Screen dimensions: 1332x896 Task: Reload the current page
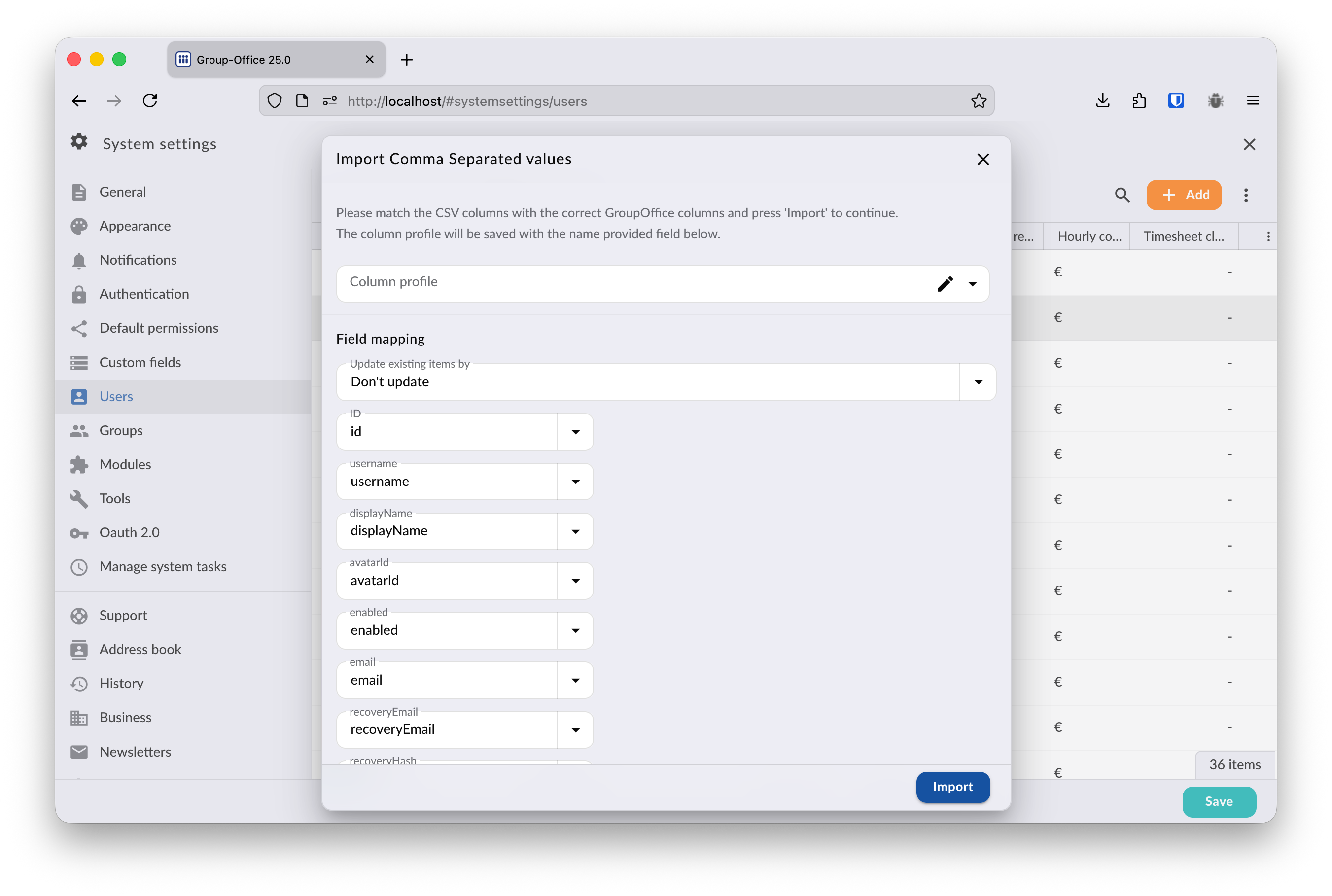(150, 101)
